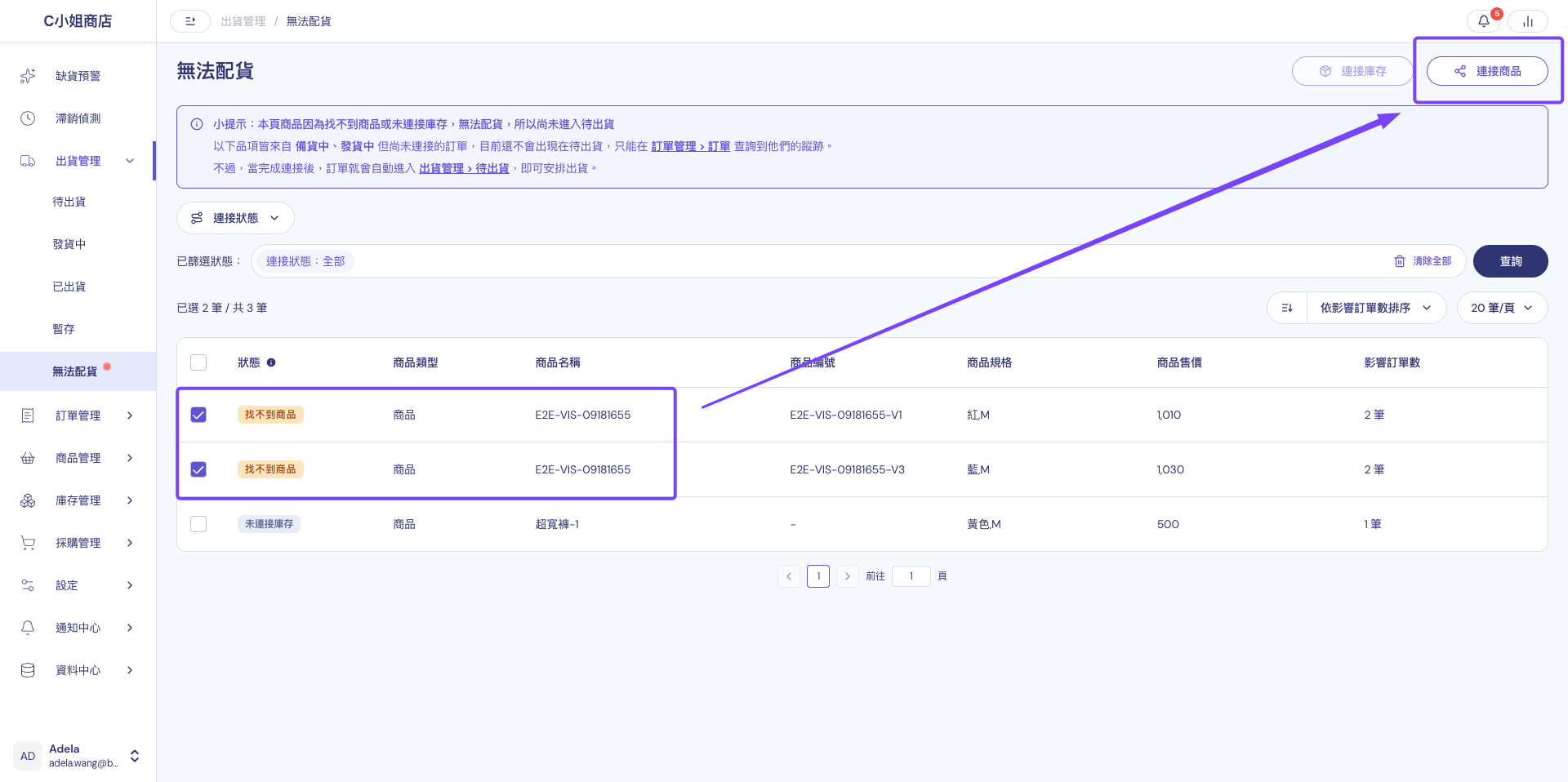The image size is (1568, 782).
Task: Click the 訂單管理 document icon
Action: point(28,415)
